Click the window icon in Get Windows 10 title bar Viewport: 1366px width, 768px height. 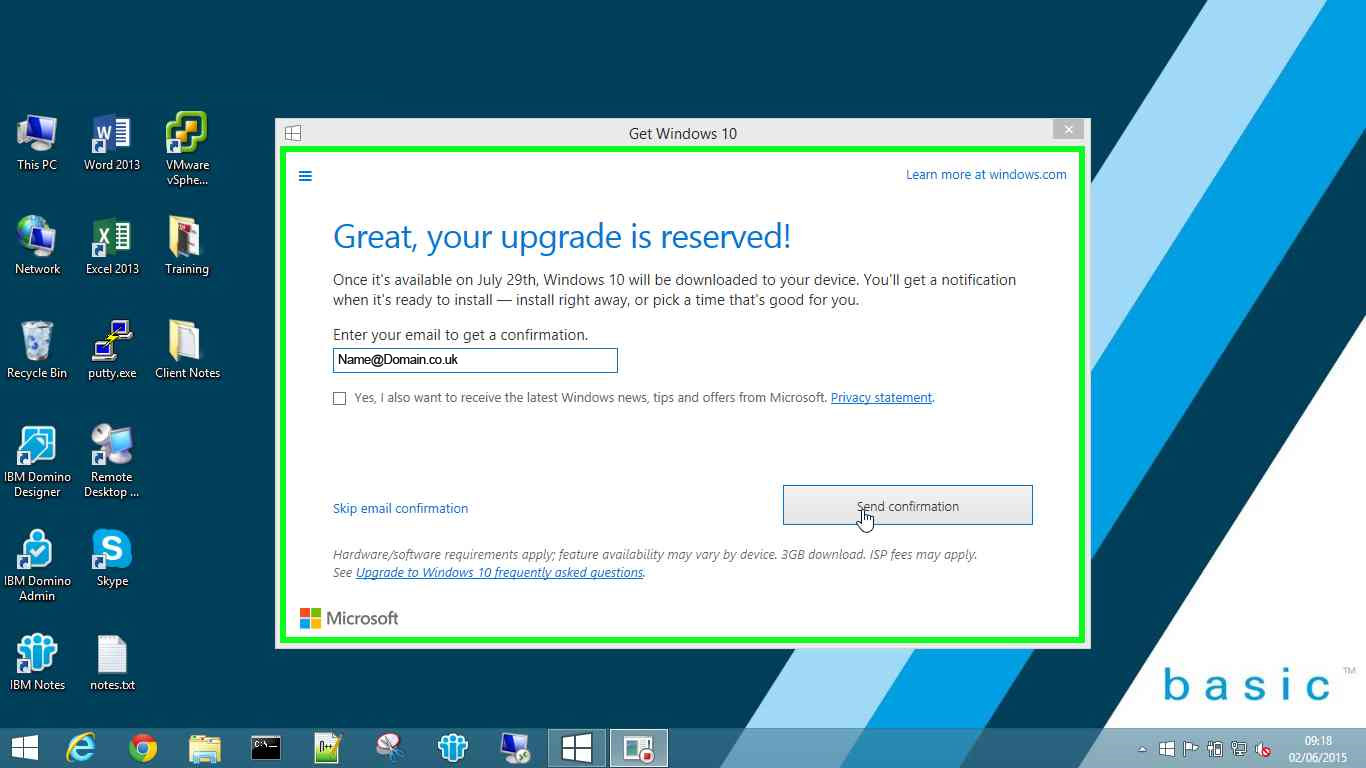point(293,133)
